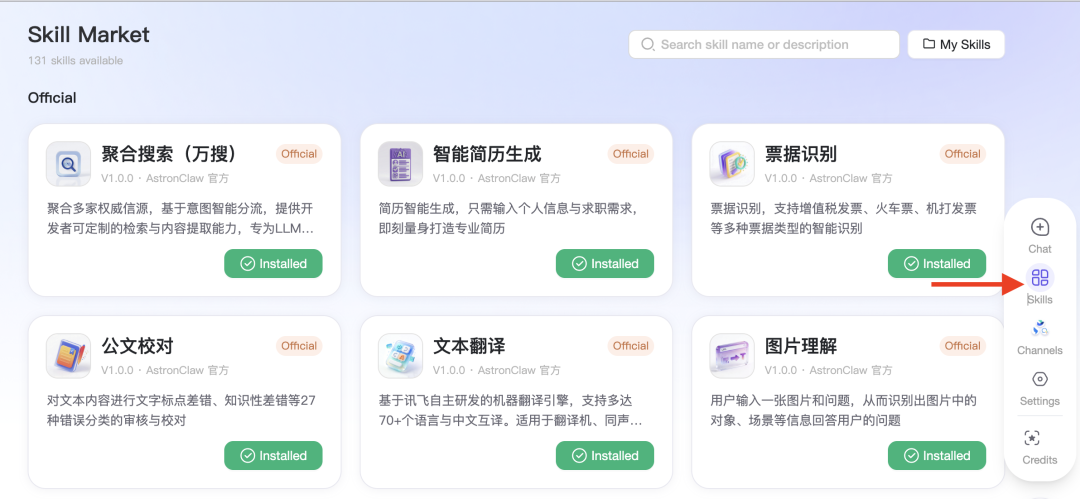
Task: Click the Official section heading
Action: [x=52, y=98]
